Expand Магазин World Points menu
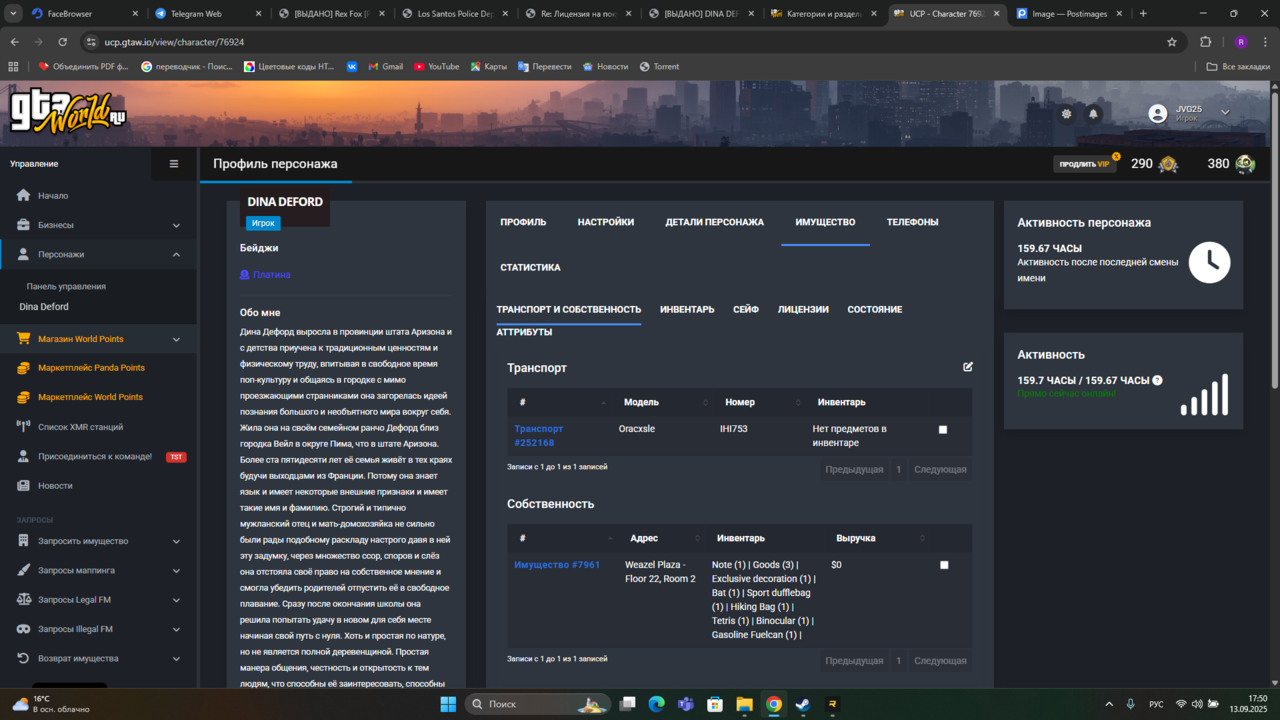This screenshot has width=1280, height=720. 98,339
